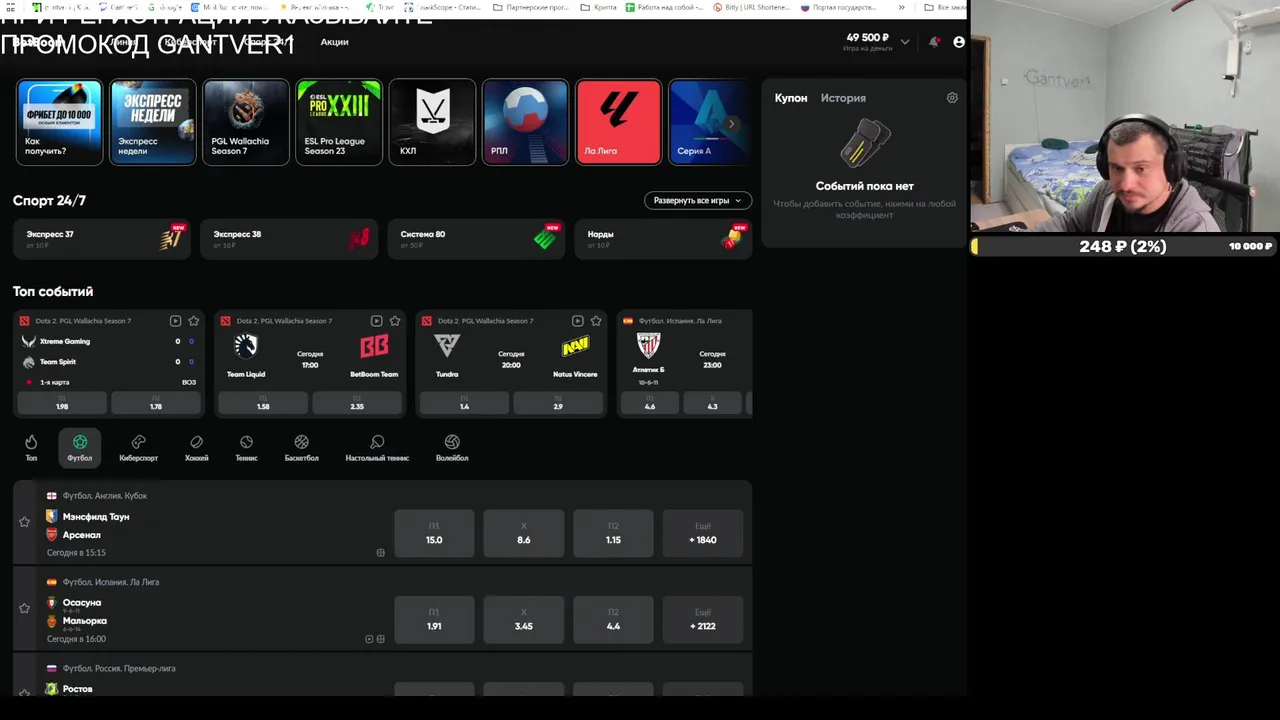
Task: Select the Настольный теннис category icon
Action: click(377, 447)
